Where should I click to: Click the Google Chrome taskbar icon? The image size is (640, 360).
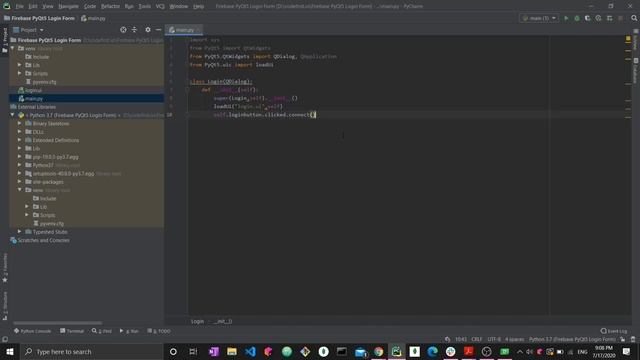pos(379,351)
